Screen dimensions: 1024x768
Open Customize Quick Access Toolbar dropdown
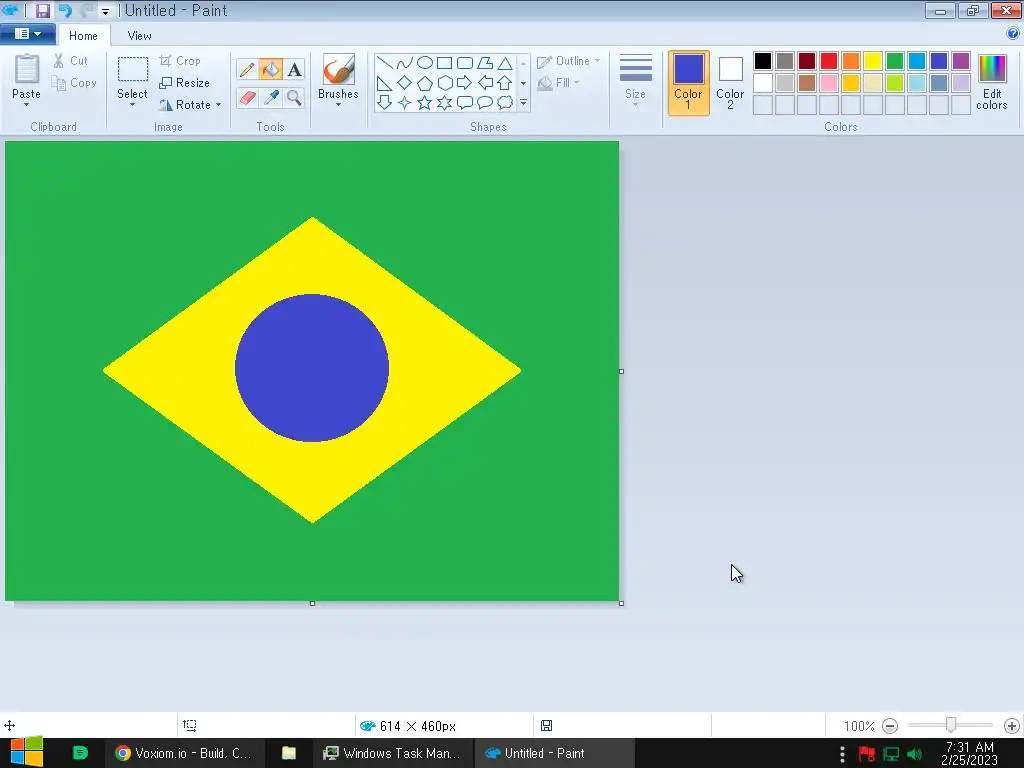pos(105,11)
